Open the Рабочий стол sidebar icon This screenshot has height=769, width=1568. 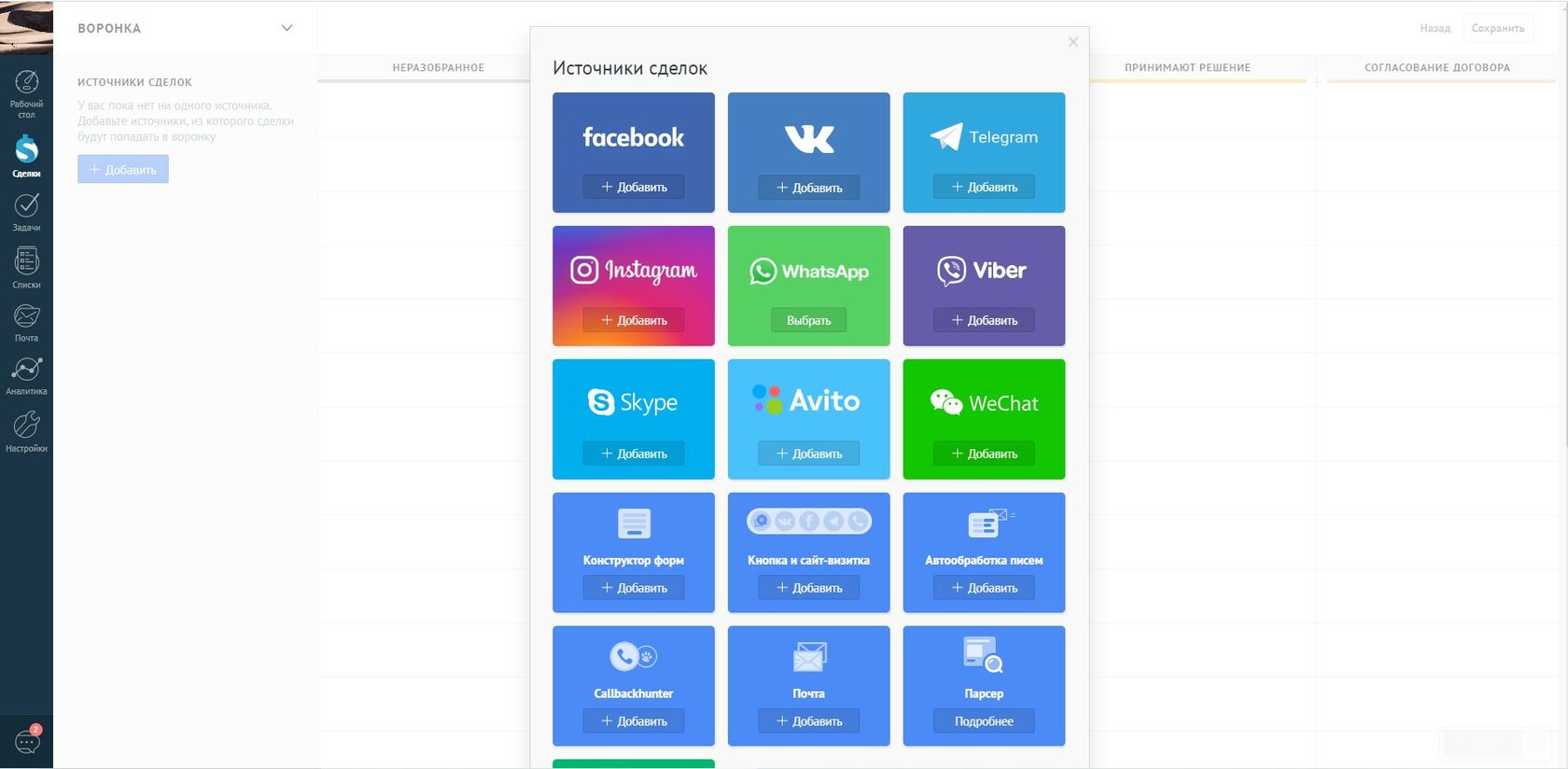pos(26,93)
